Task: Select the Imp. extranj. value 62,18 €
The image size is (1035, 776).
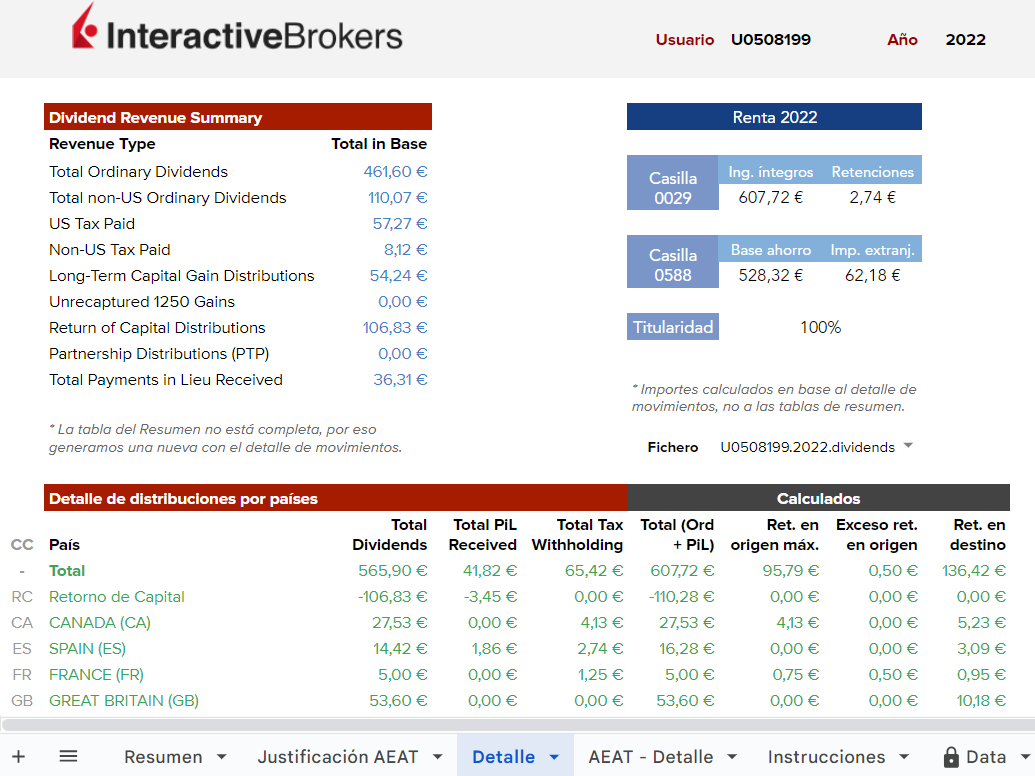Action: coord(873,275)
